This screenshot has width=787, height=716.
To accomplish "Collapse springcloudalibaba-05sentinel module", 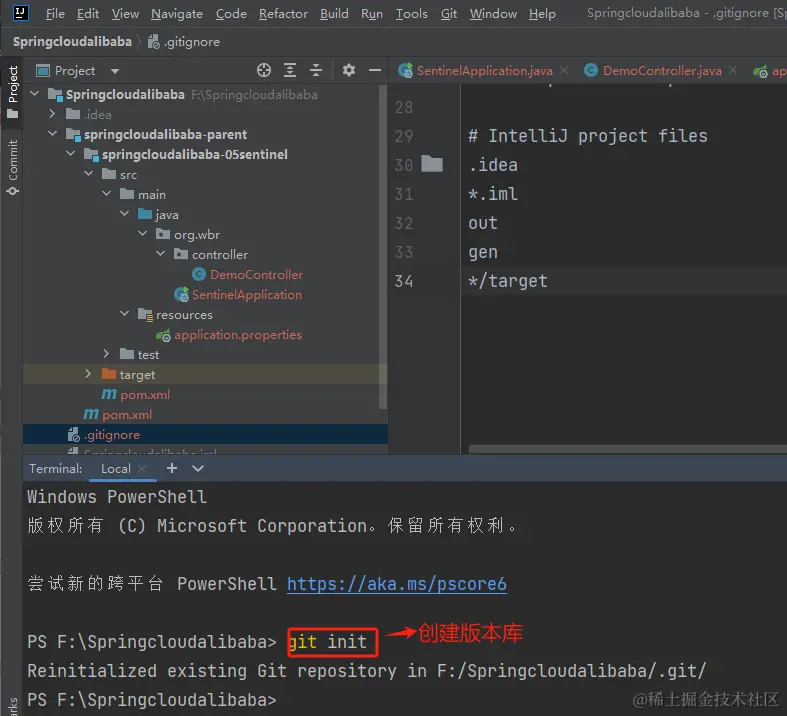I will [70, 154].
